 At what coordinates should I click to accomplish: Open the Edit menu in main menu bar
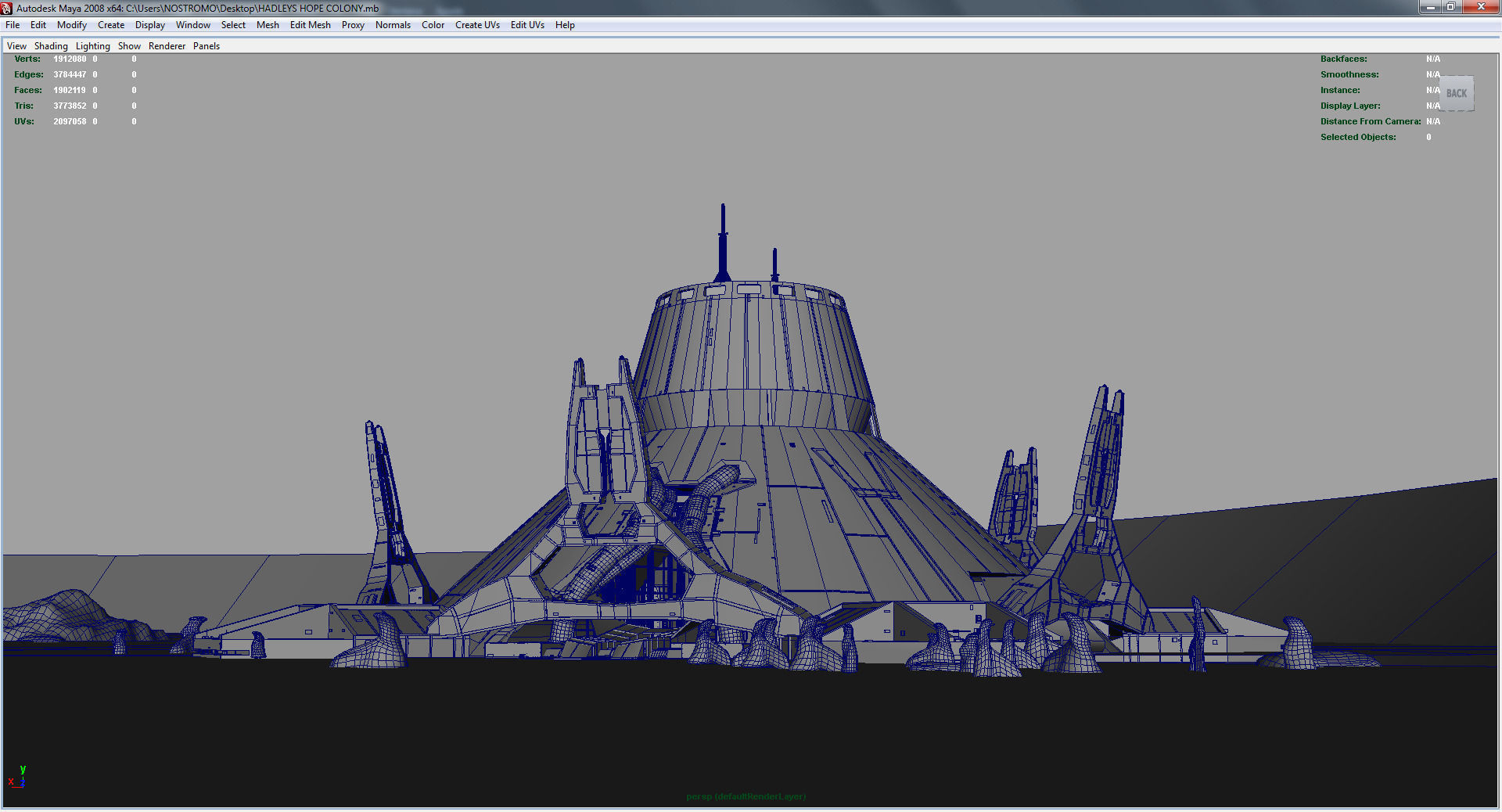click(38, 25)
